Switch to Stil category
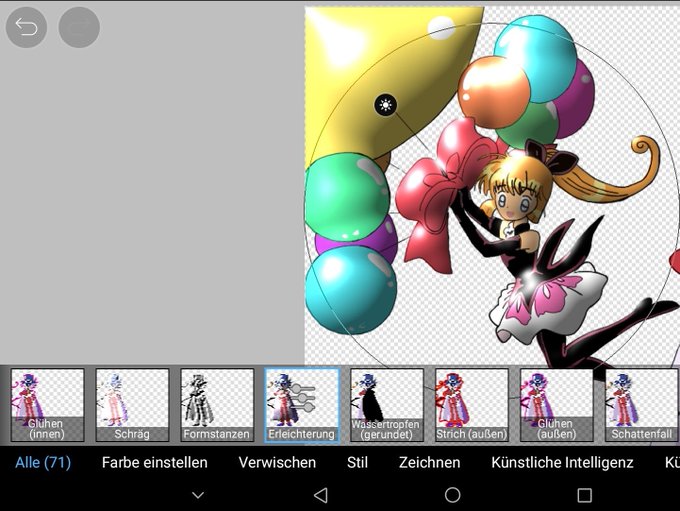 pos(357,462)
